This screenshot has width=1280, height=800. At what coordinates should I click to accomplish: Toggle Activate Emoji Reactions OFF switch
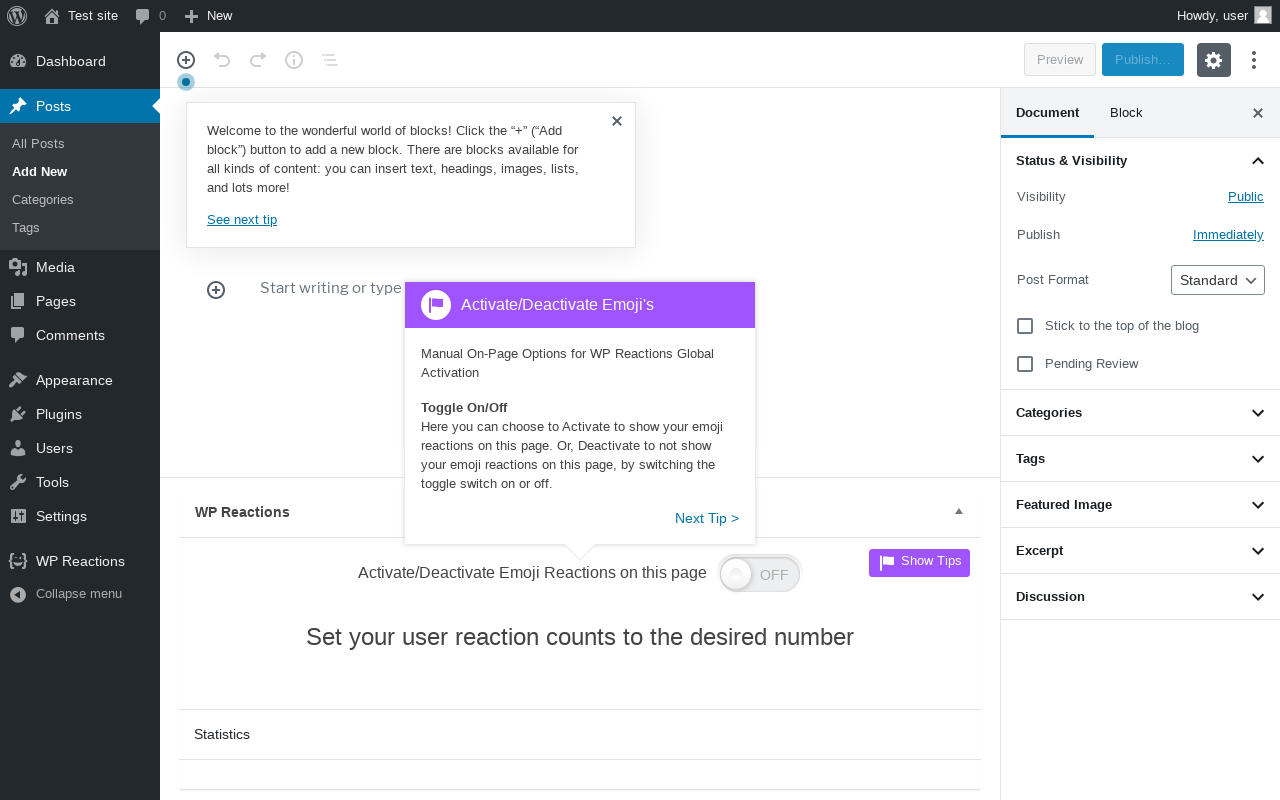pos(760,574)
